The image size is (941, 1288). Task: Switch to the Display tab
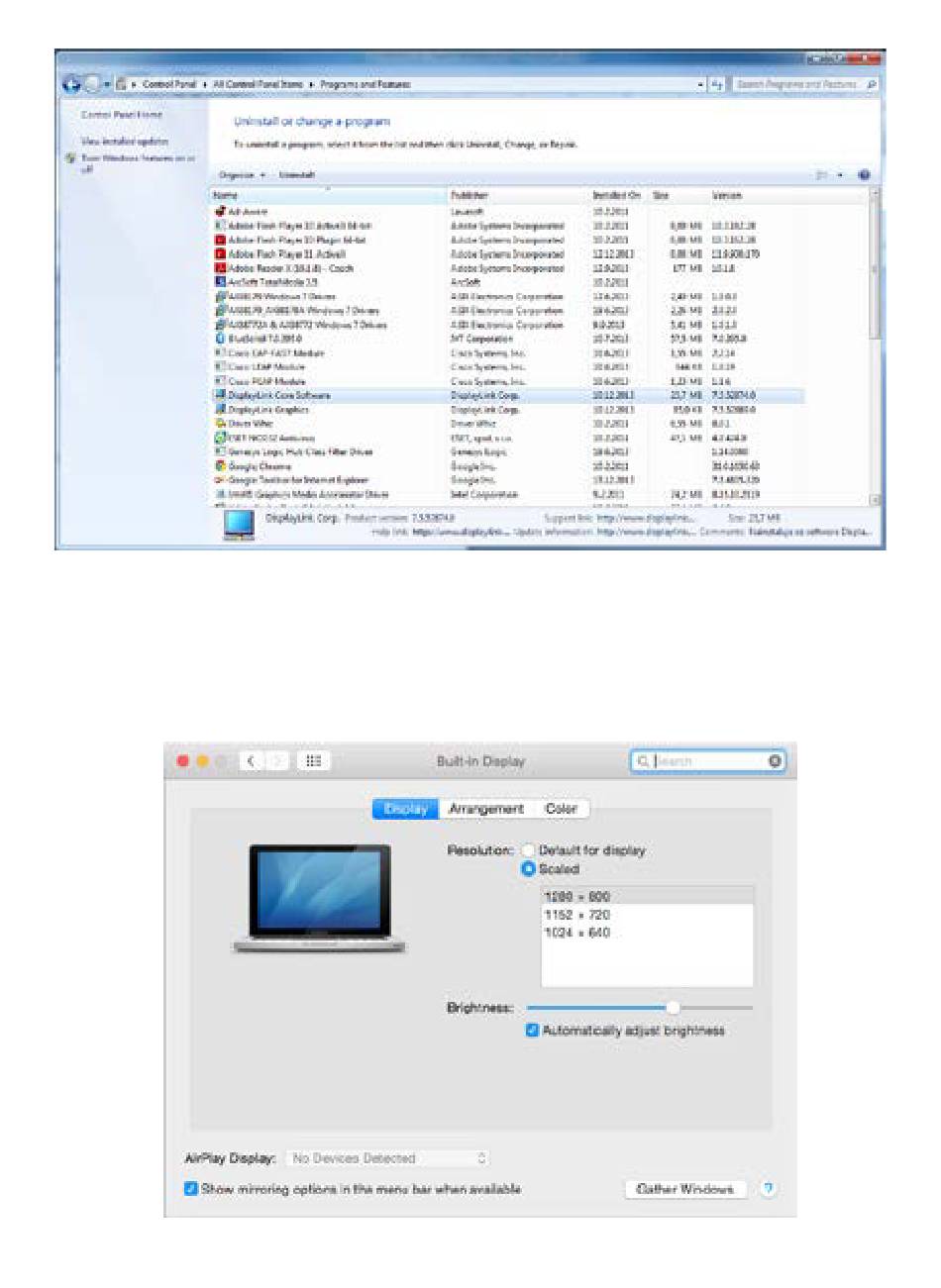point(406,809)
